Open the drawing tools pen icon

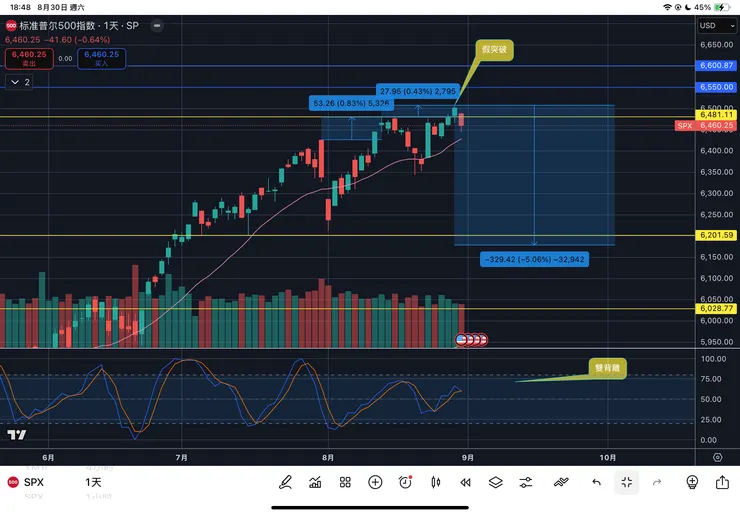coord(285,482)
